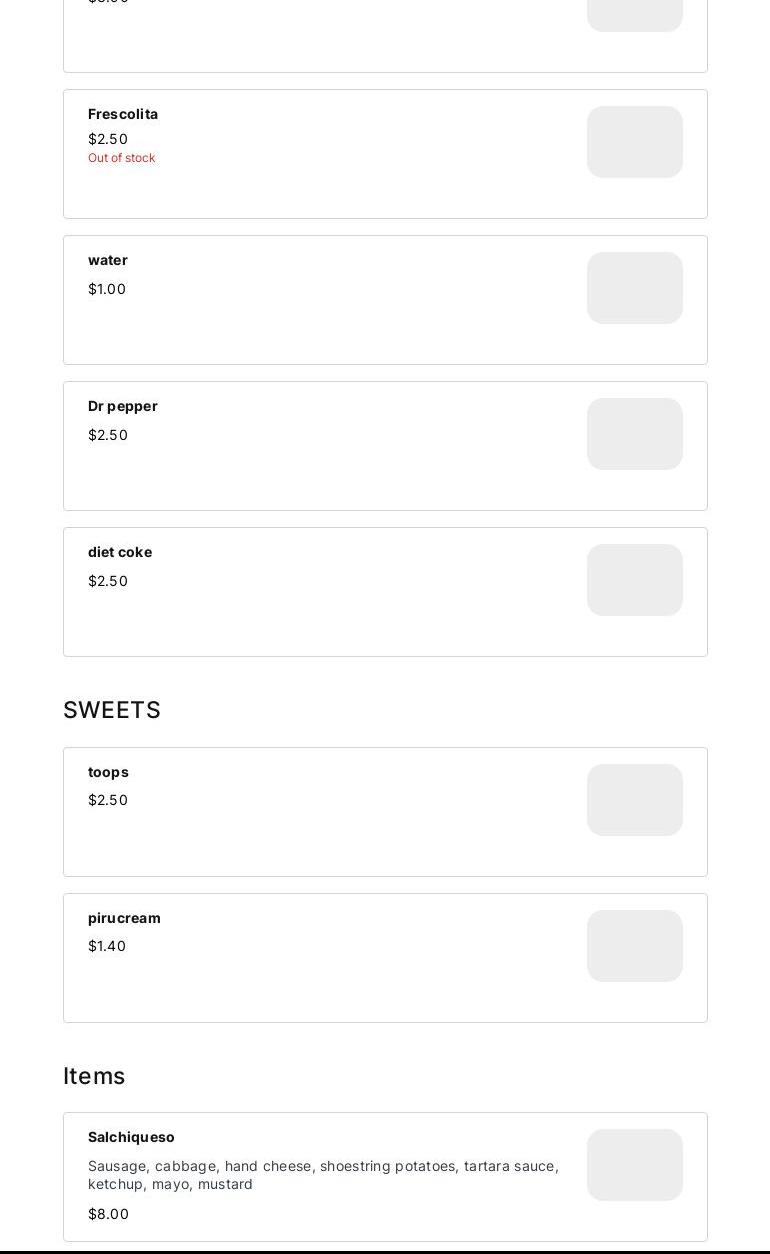Open the water menu item title
The image size is (770, 1254).
pos(108,260)
